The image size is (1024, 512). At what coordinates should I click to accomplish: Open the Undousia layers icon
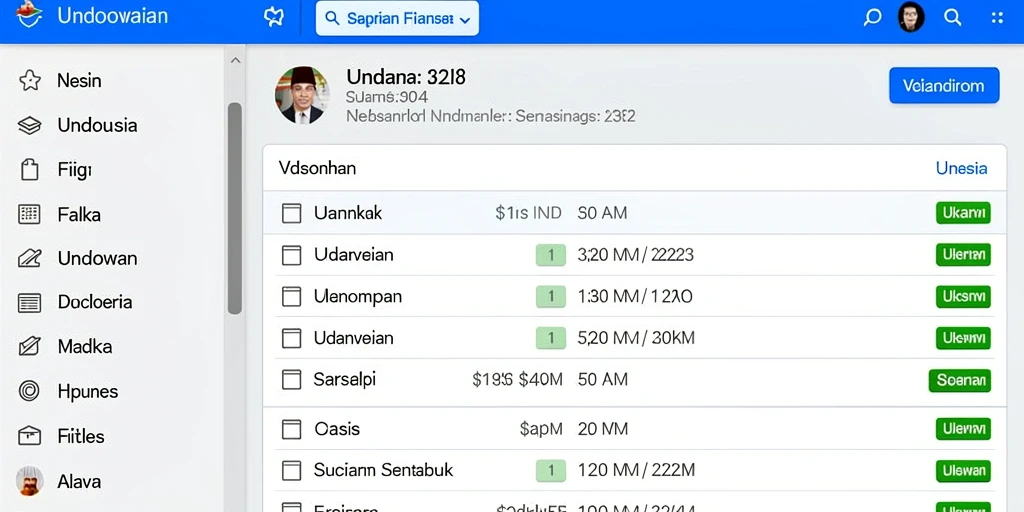29,125
